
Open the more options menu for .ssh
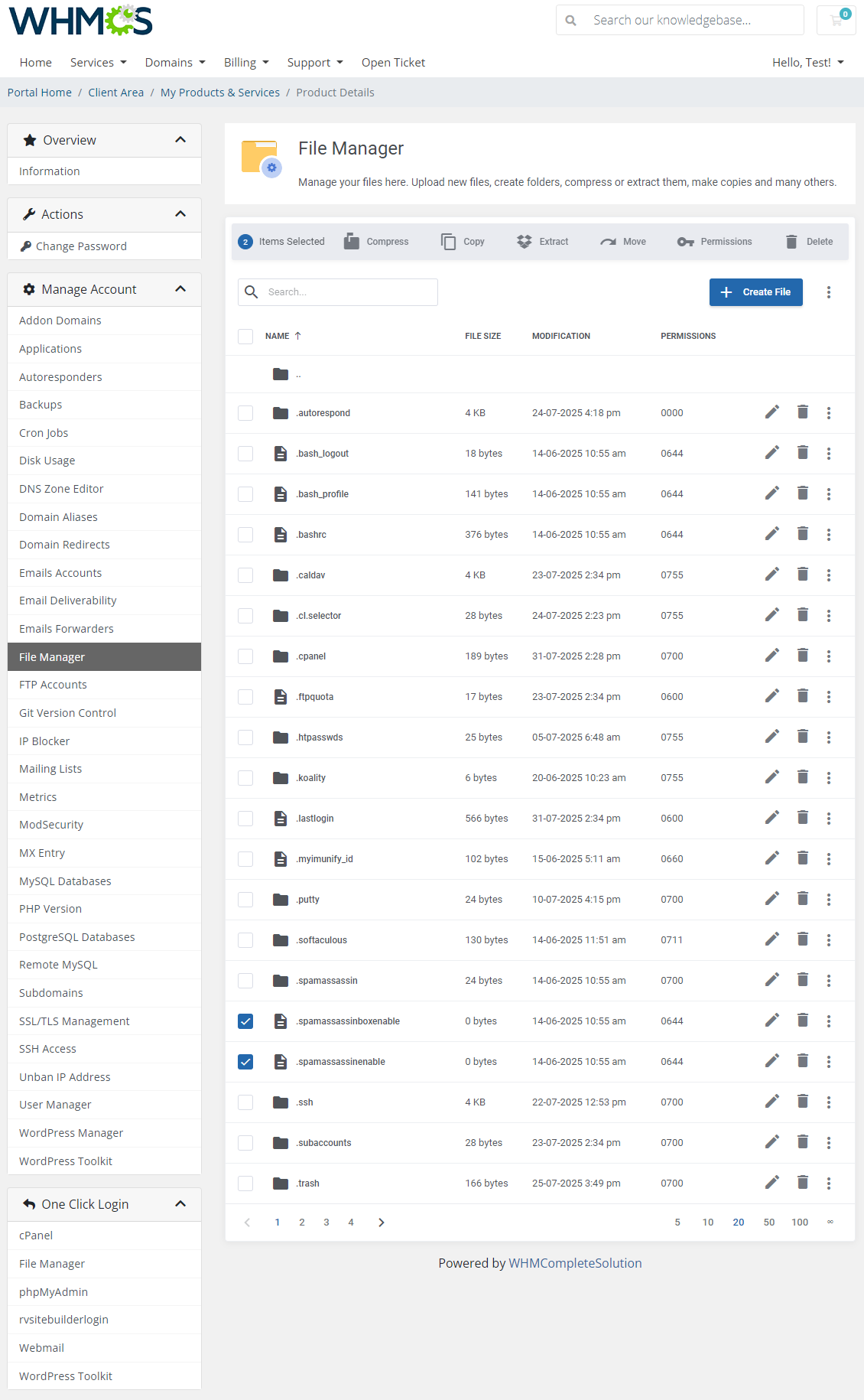(x=828, y=1102)
